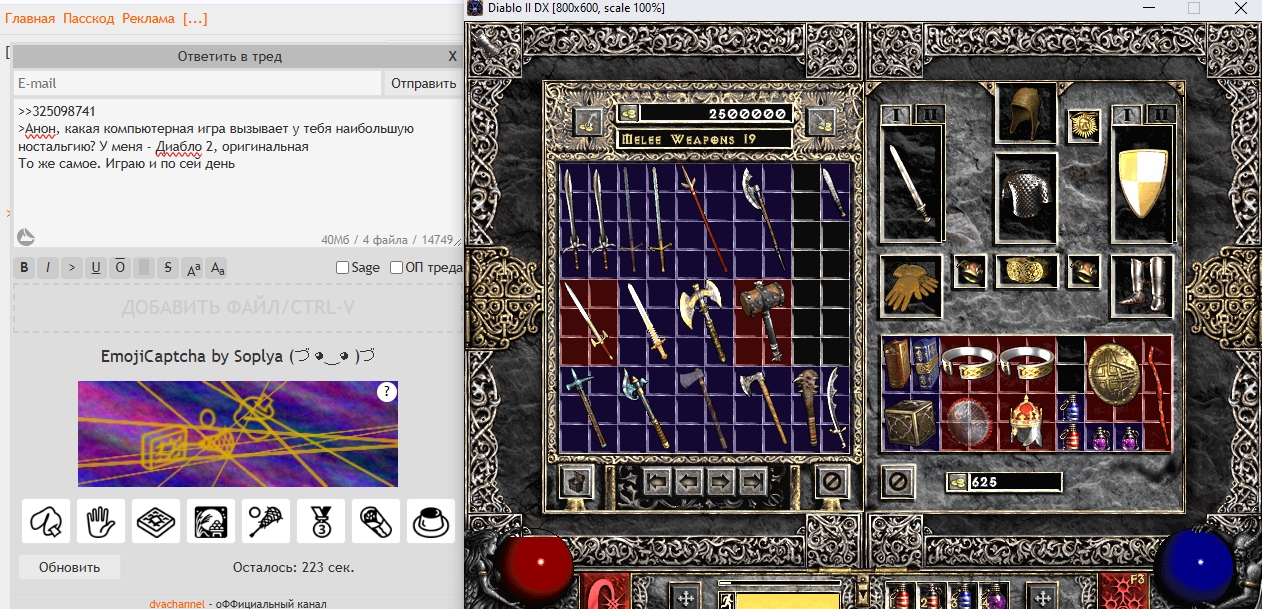The image size is (1262, 609).
Task: Click the Отправить button
Action: click(x=424, y=83)
